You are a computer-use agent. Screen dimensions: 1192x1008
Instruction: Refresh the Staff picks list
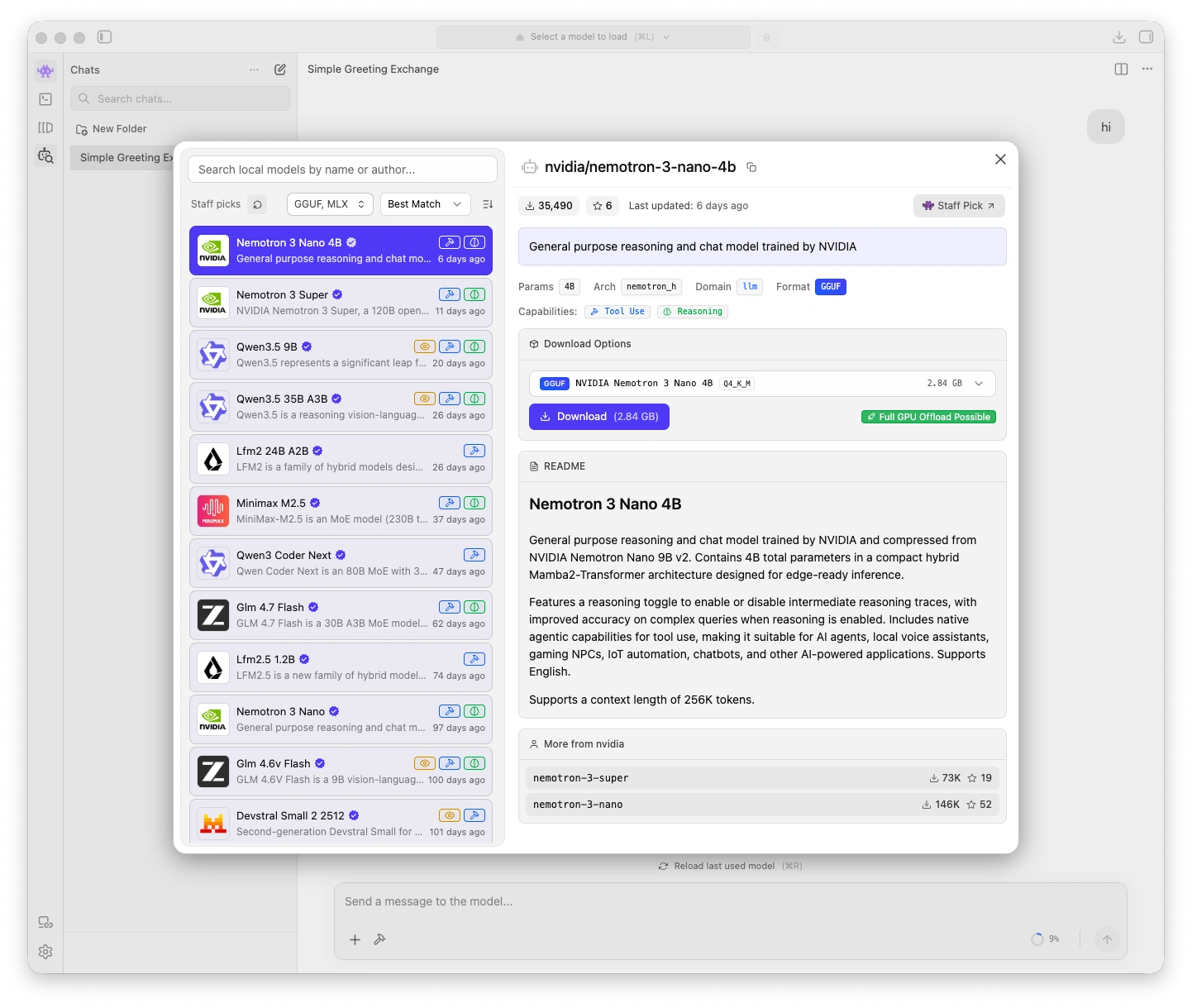(x=258, y=204)
